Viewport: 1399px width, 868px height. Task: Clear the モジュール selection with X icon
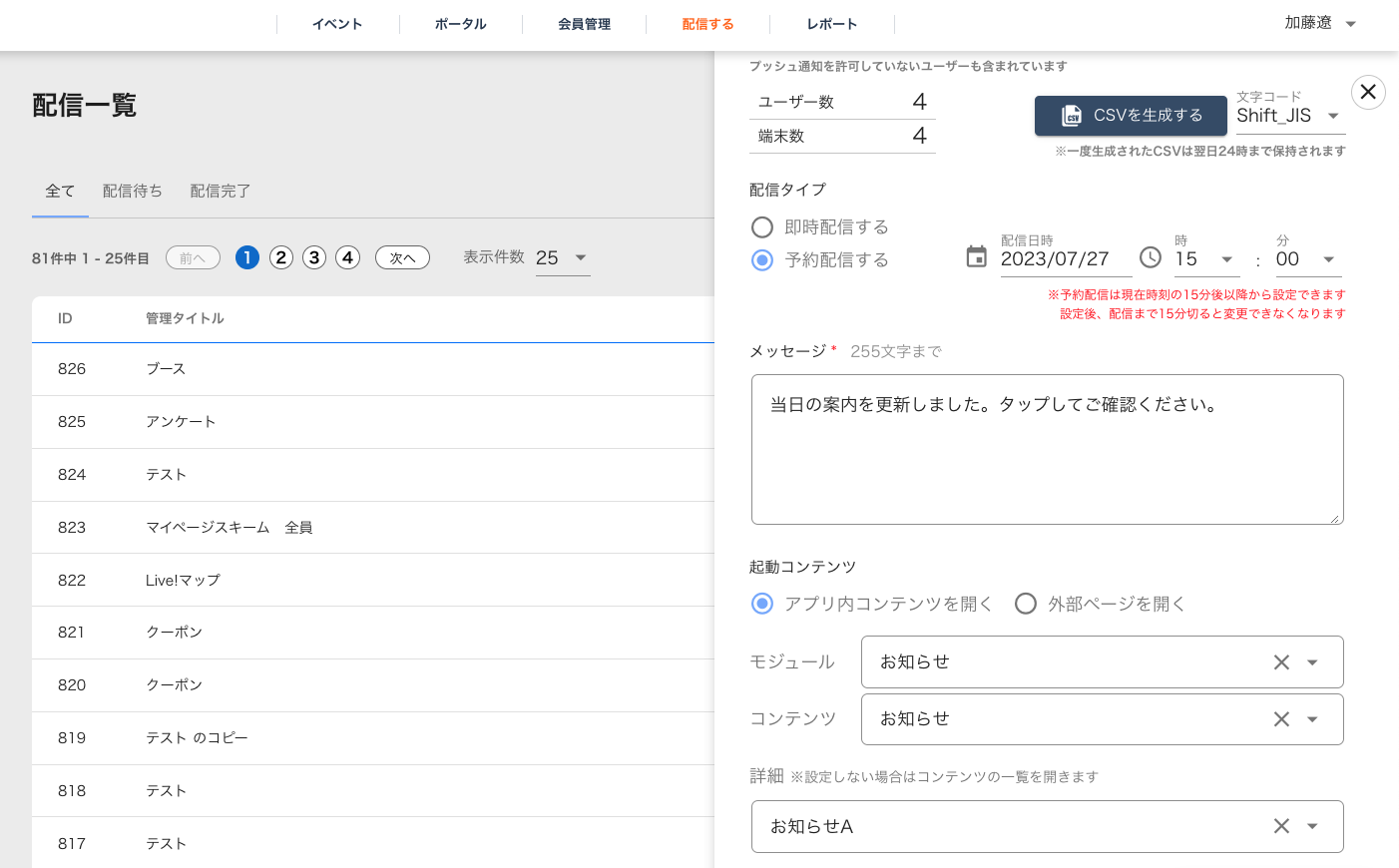[1281, 662]
